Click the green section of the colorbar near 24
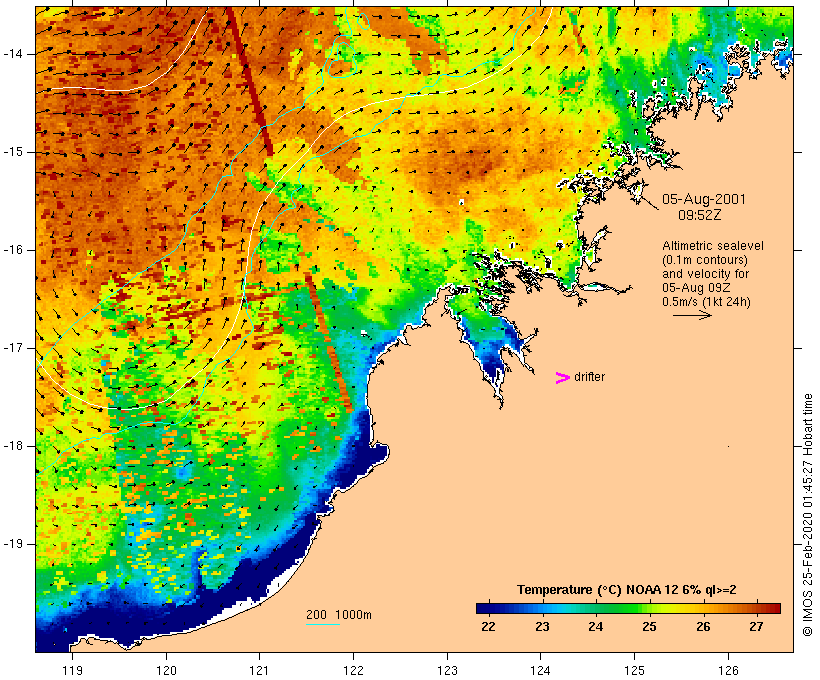 pyautogui.click(x=596, y=608)
